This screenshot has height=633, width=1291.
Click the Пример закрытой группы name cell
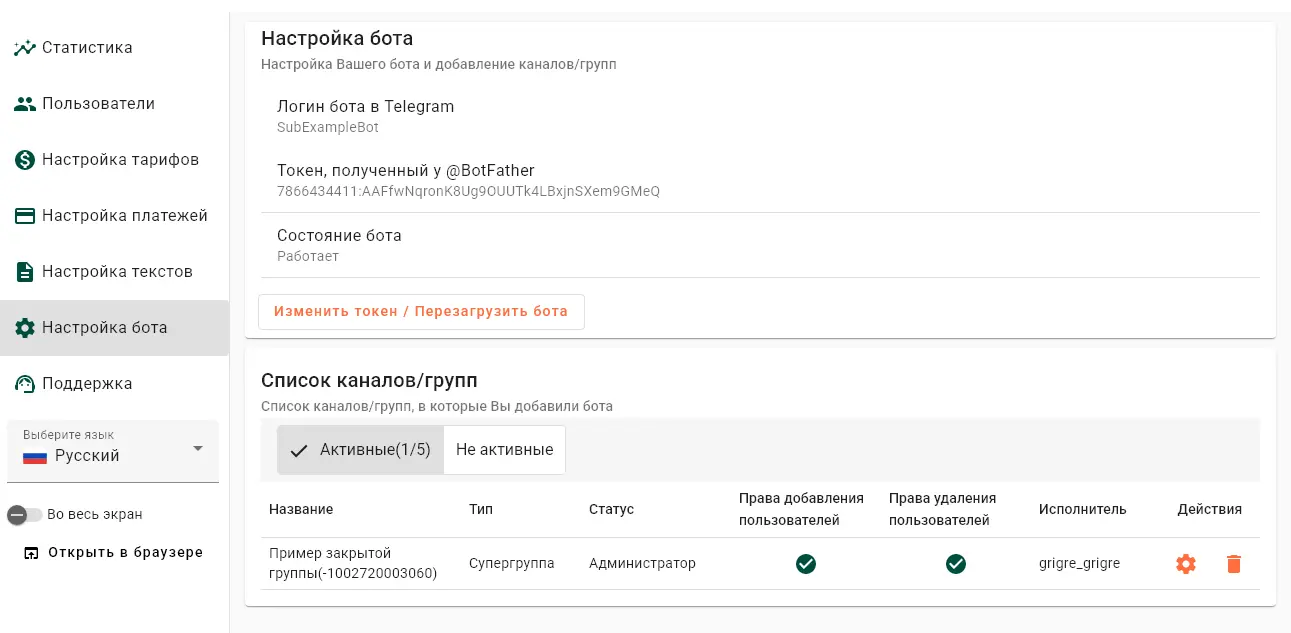coord(353,564)
